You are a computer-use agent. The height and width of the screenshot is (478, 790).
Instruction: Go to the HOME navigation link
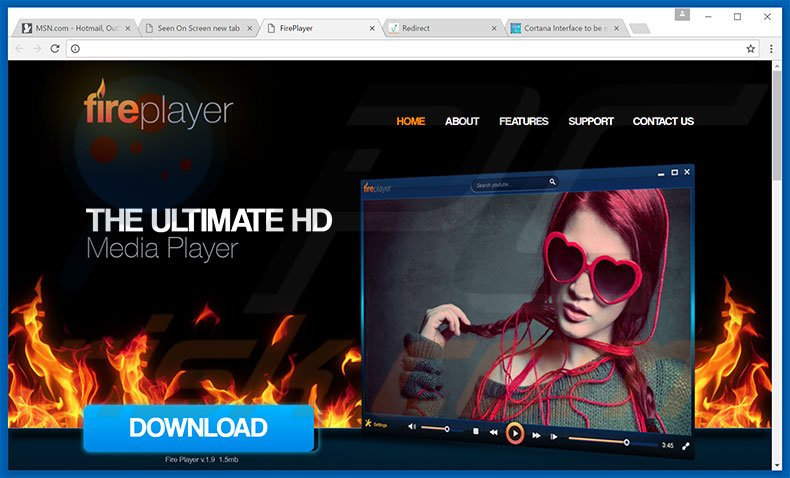[411, 121]
